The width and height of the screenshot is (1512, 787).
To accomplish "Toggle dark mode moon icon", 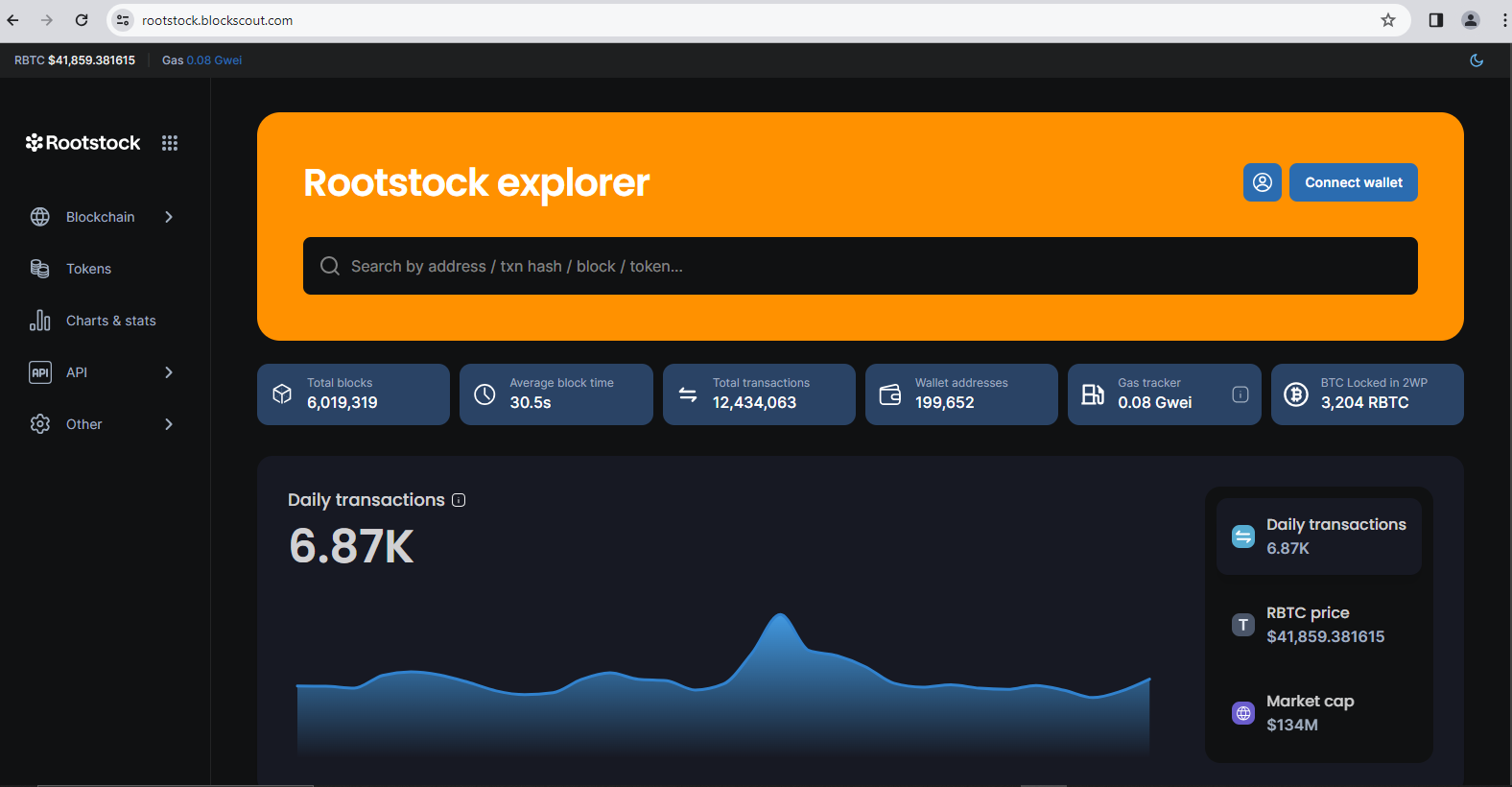I will (x=1477, y=60).
